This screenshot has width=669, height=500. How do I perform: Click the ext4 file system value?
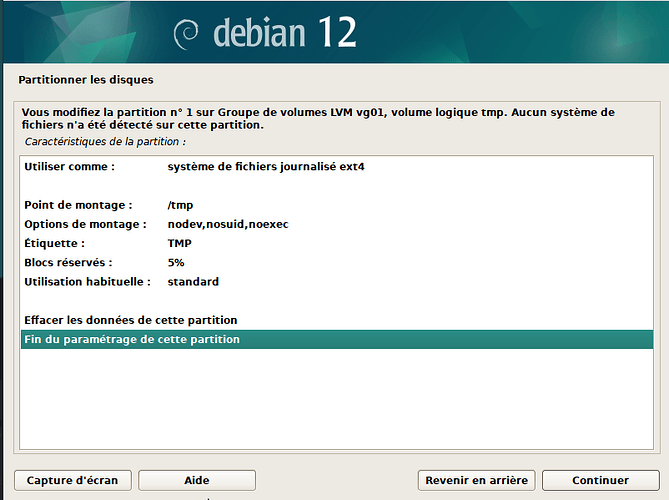click(266, 166)
